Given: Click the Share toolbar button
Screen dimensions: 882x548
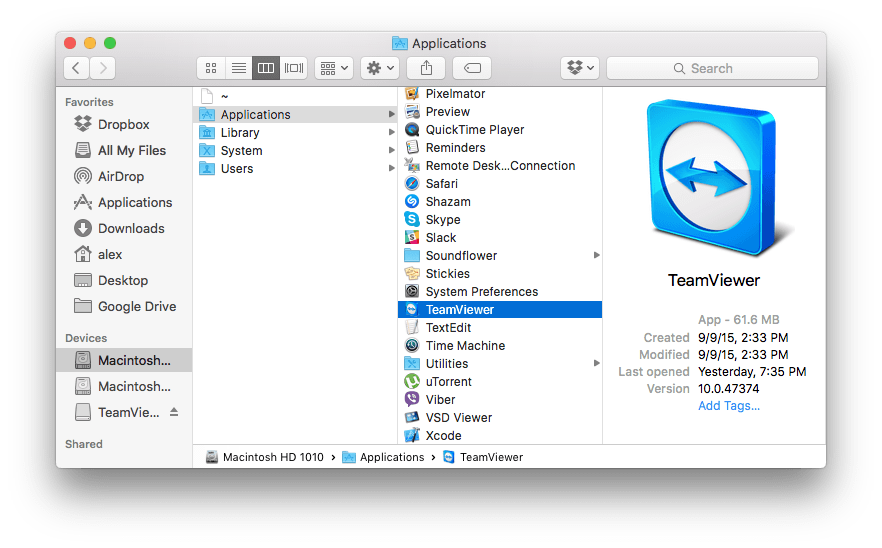Looking at the screenshot, I should 426,68.
